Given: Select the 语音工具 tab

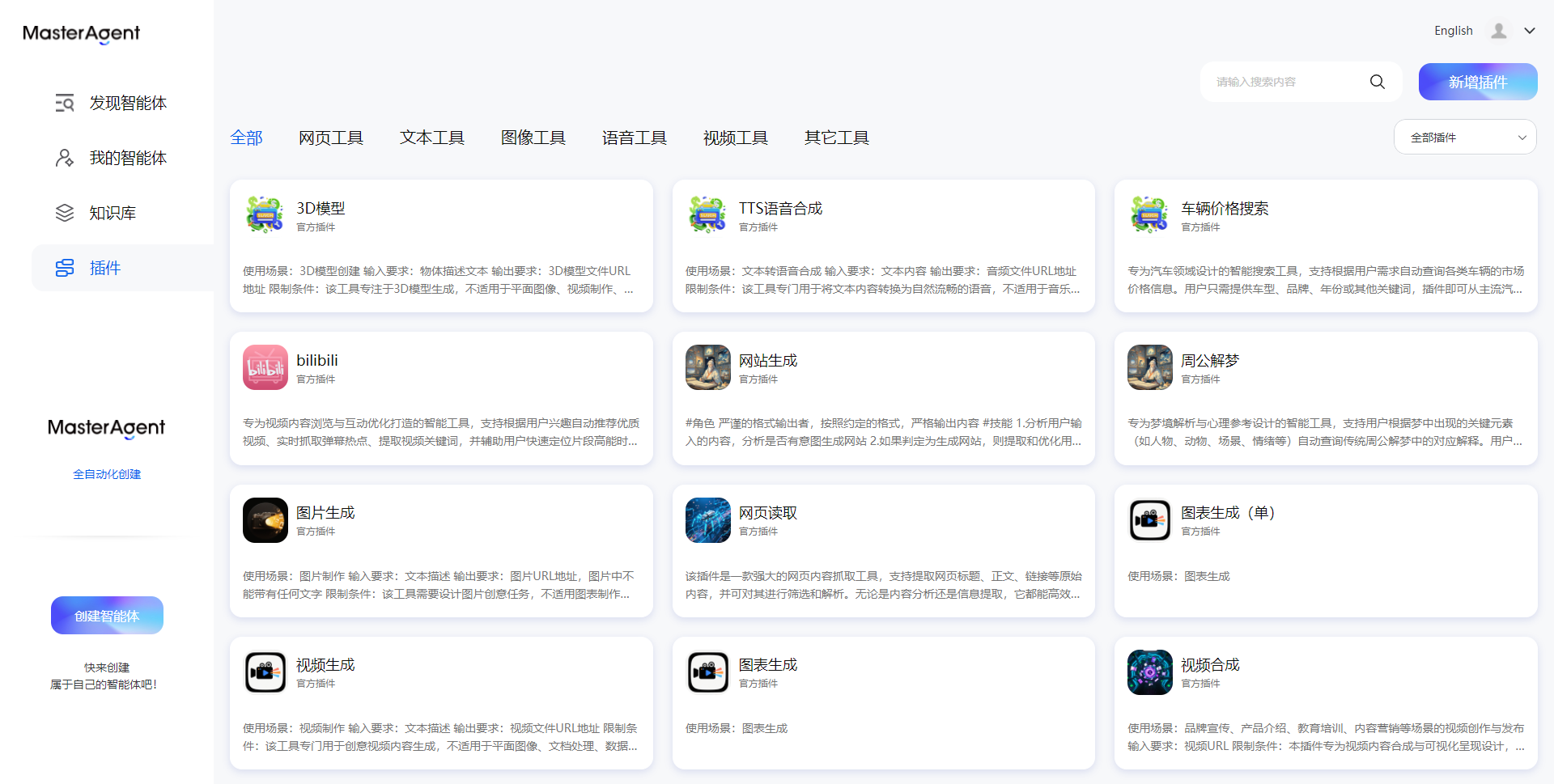Looking at the screenshot, I should point(635,138).
